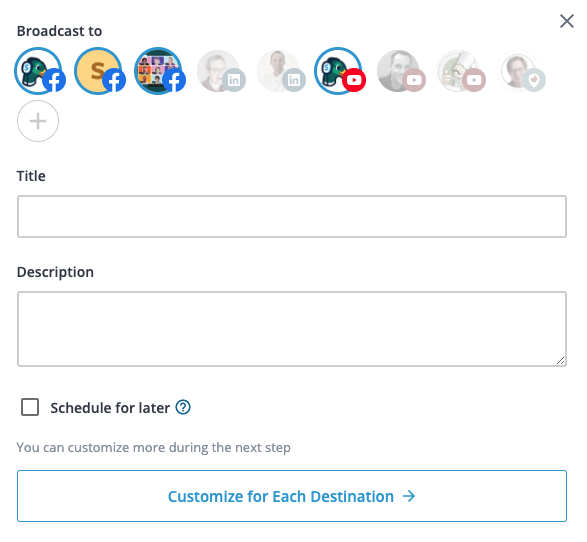587x542 pixels.
Task: Toggle the duck mascot YouTube destination
Action: pos(338,71)
